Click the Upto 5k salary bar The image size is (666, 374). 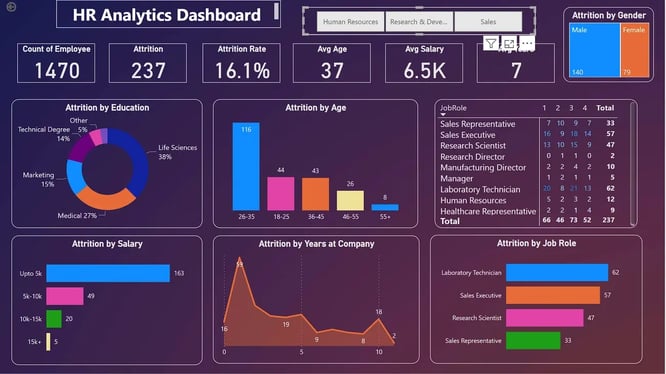coord(108,273)
